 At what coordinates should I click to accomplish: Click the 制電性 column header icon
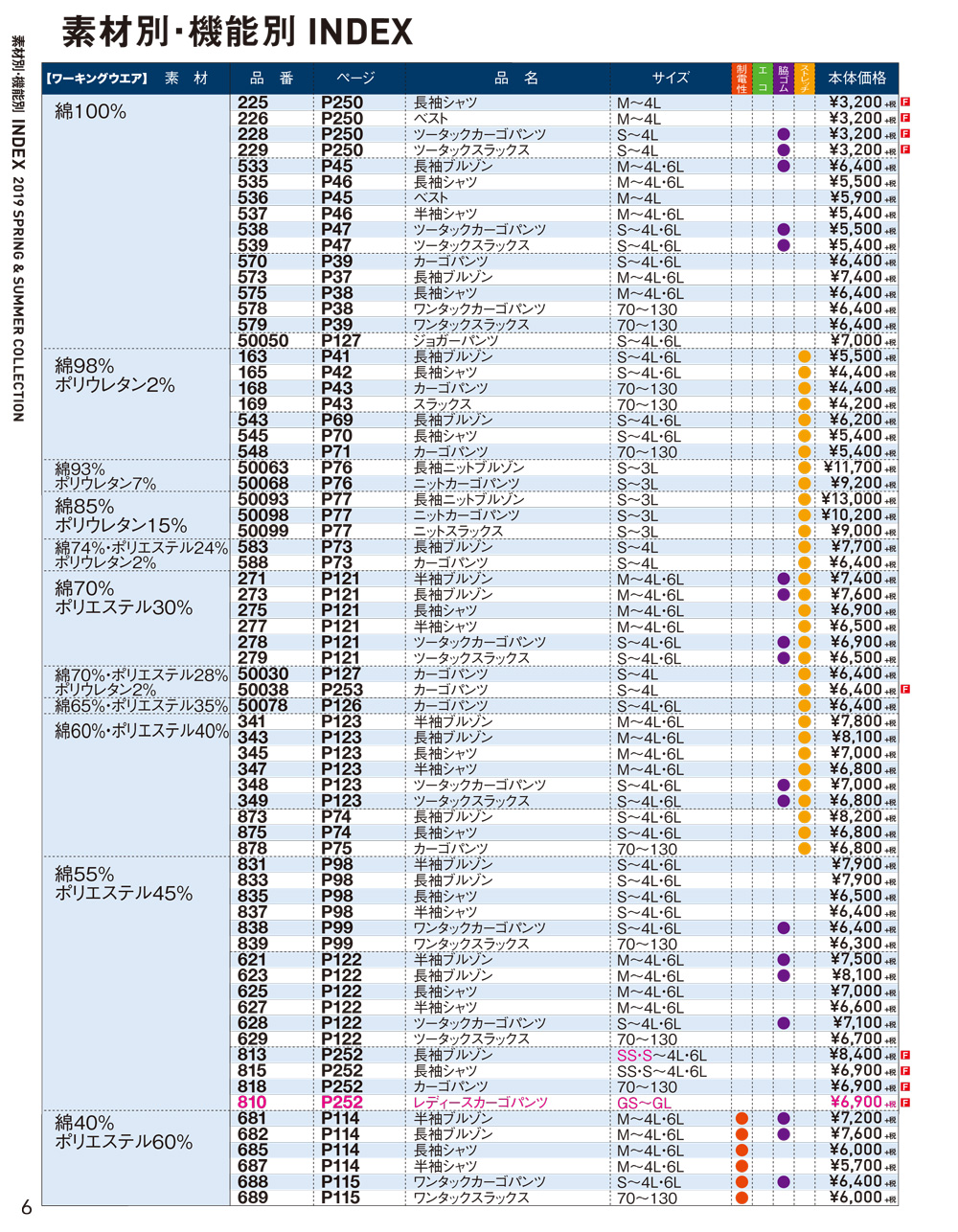(741, 78)
